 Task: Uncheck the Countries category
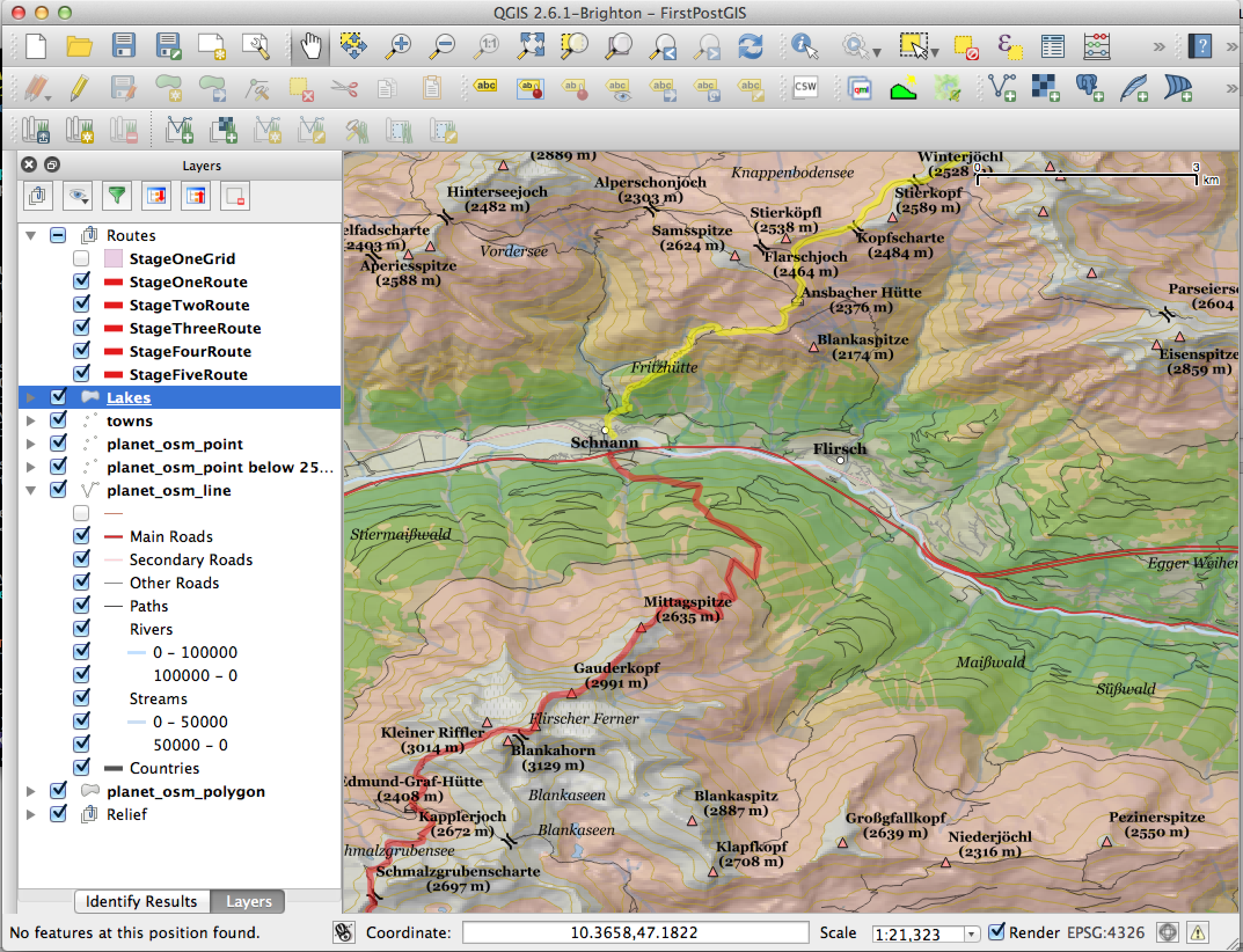(x=81, y=768)
